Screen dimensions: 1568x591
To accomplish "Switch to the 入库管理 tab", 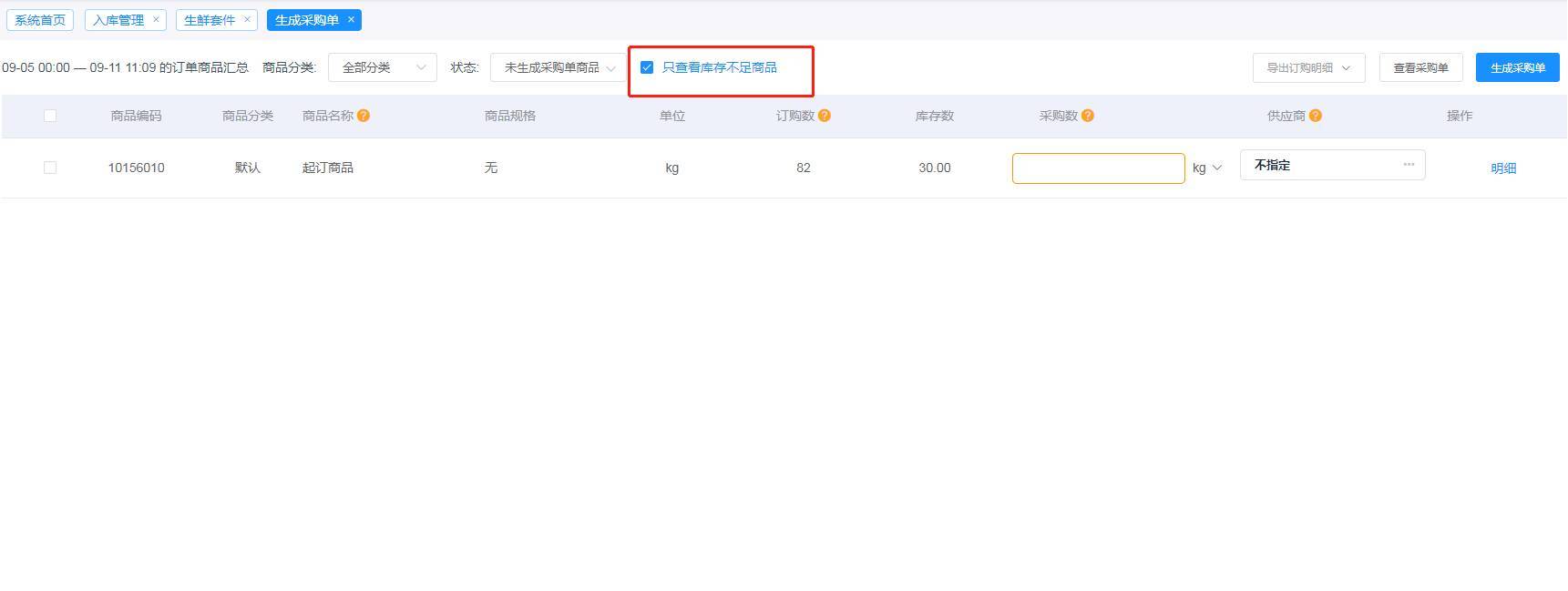I will 118,19.
